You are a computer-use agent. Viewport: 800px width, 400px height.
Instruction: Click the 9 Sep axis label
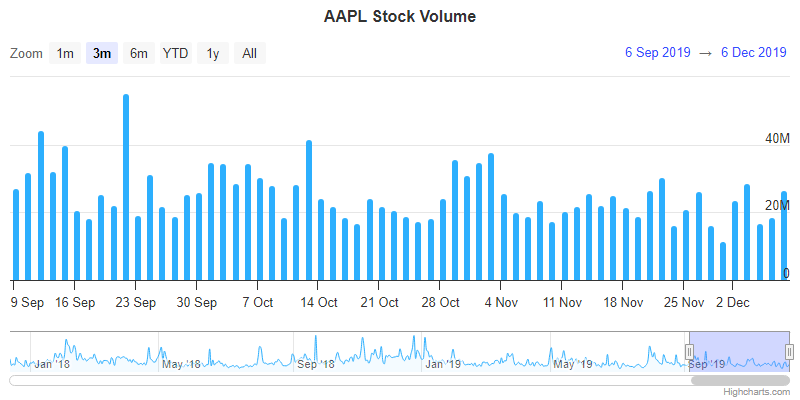(x=28, y=303)
